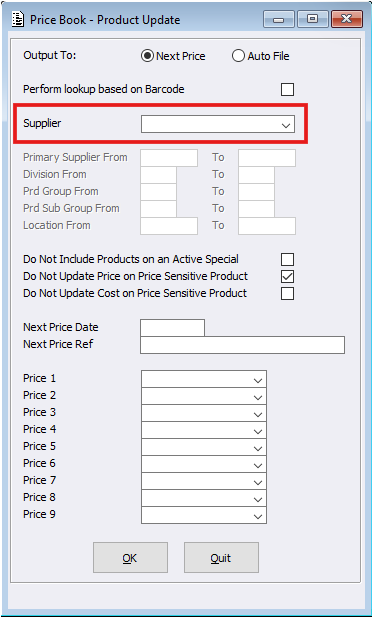Open the Price 4 combo box
This screenshot has width=372, height=617.
tap(204, 430)
